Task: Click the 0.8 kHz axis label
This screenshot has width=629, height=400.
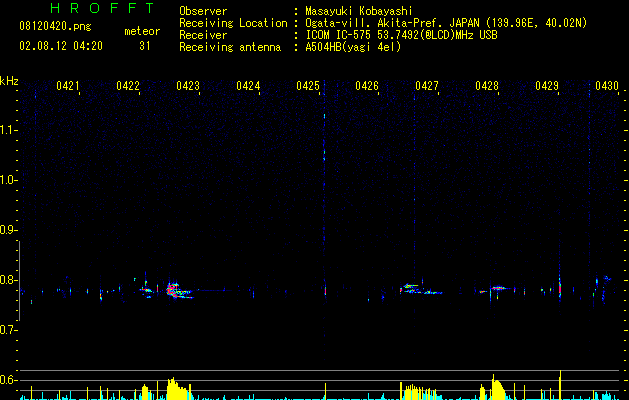Action: pos(7,280)
